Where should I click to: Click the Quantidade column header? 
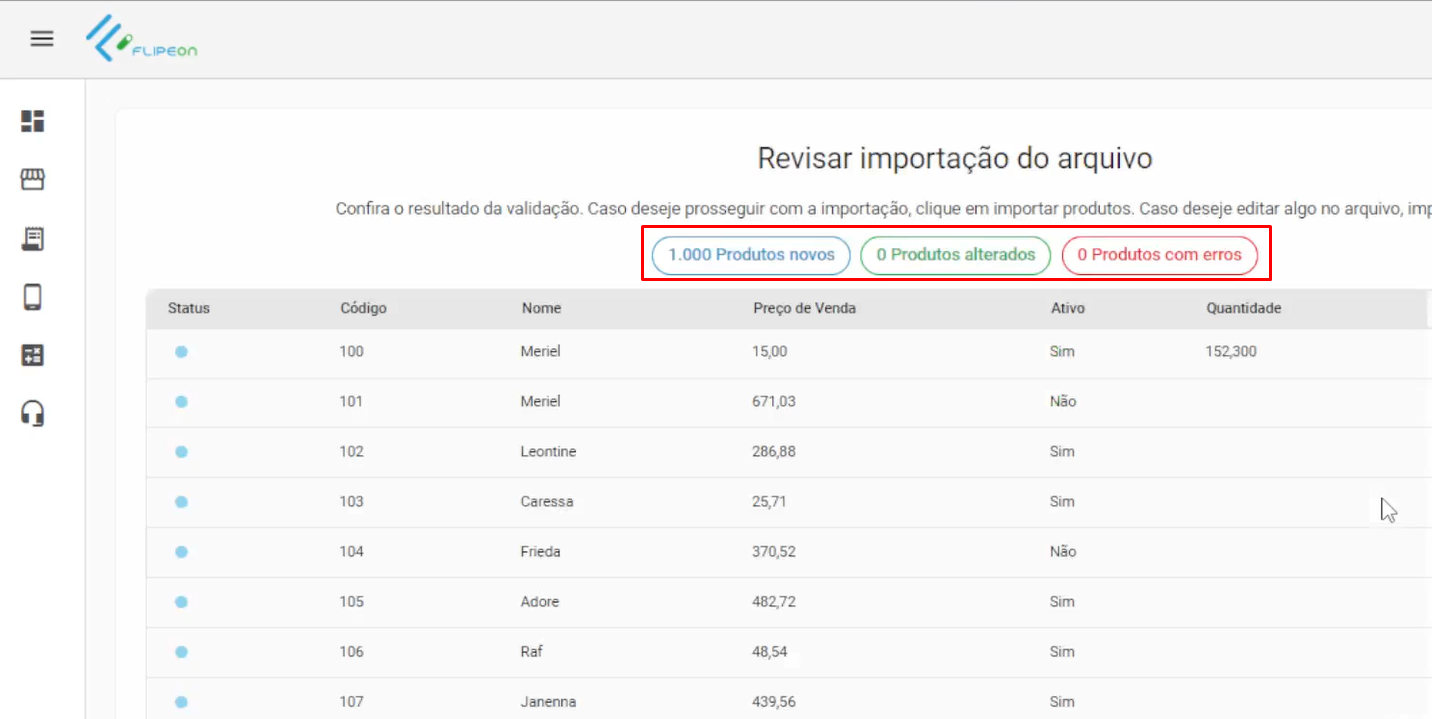tap(1243, 308)
